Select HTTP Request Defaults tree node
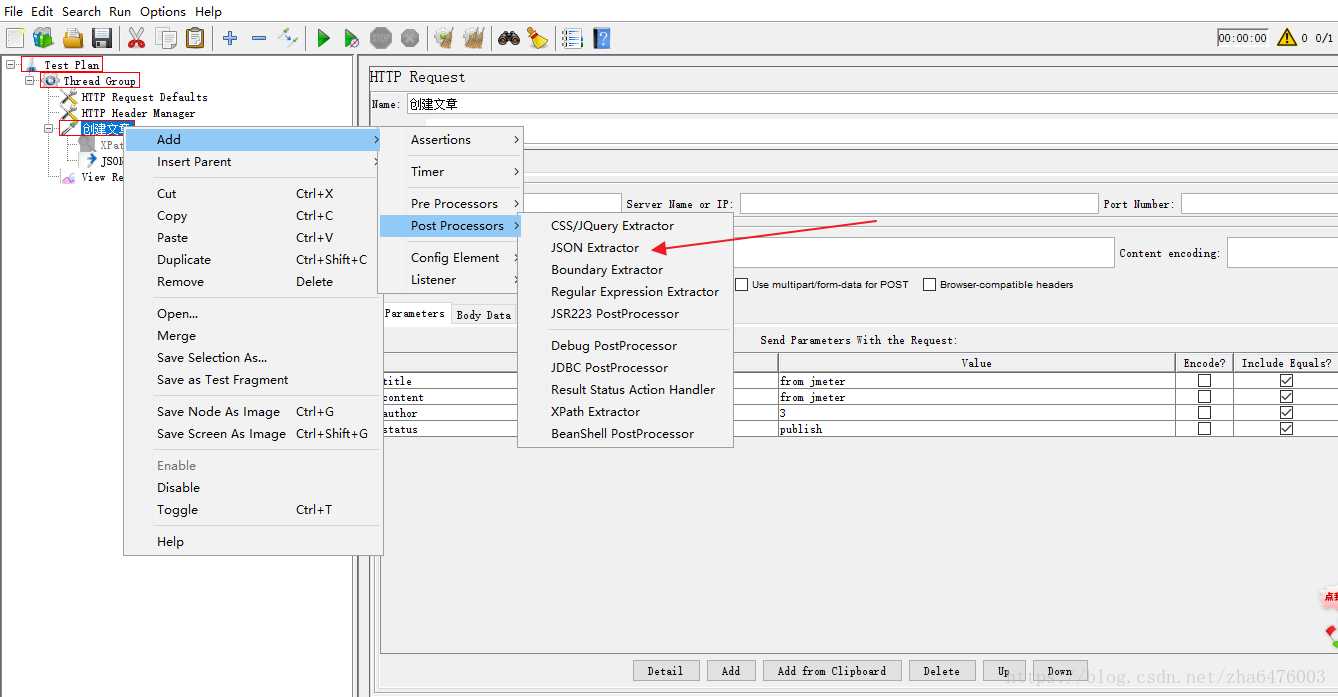The height and width of the screenshot is (697, 1338). [145, 97]
